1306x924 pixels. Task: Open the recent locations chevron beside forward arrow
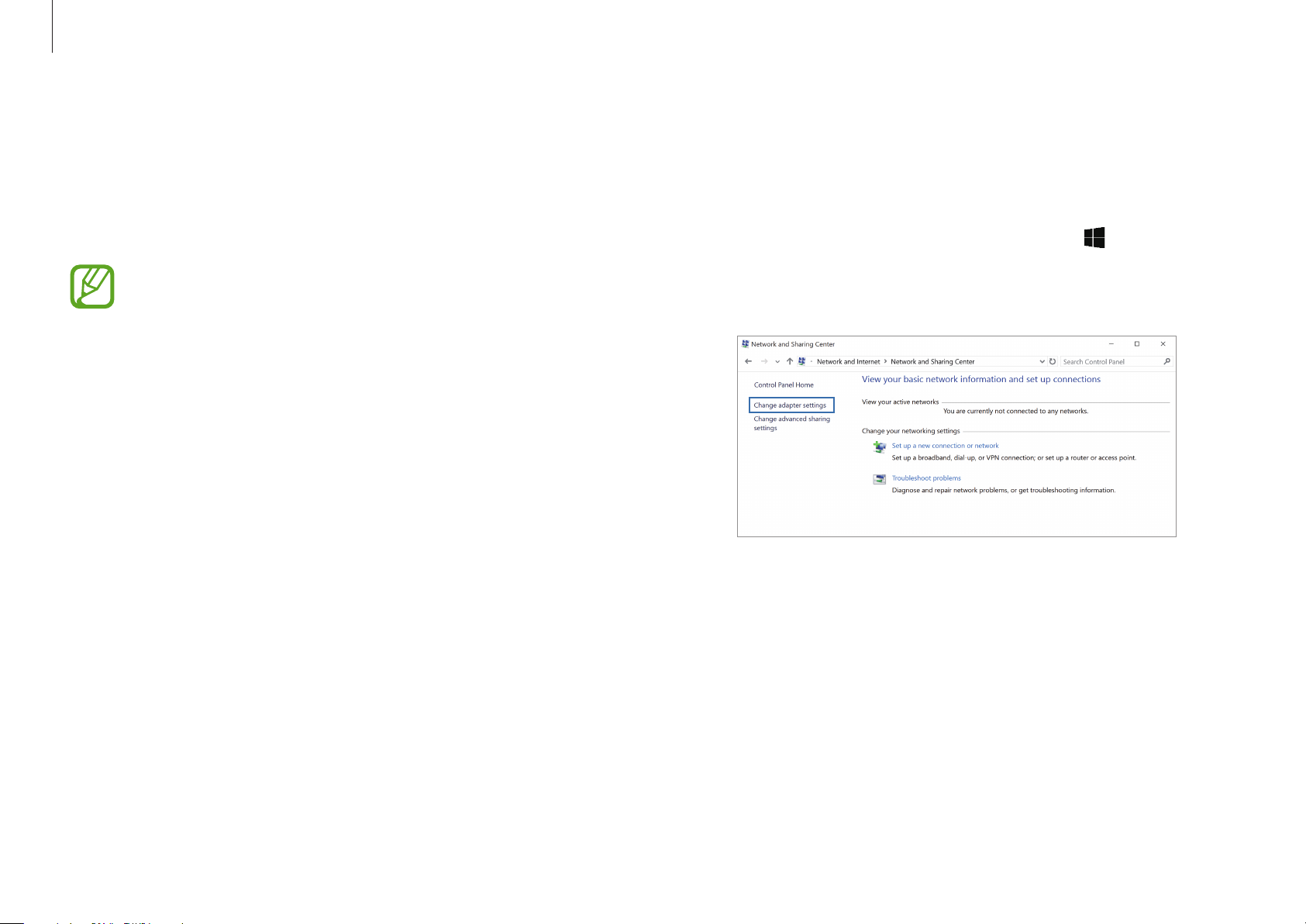click(777, 362)
